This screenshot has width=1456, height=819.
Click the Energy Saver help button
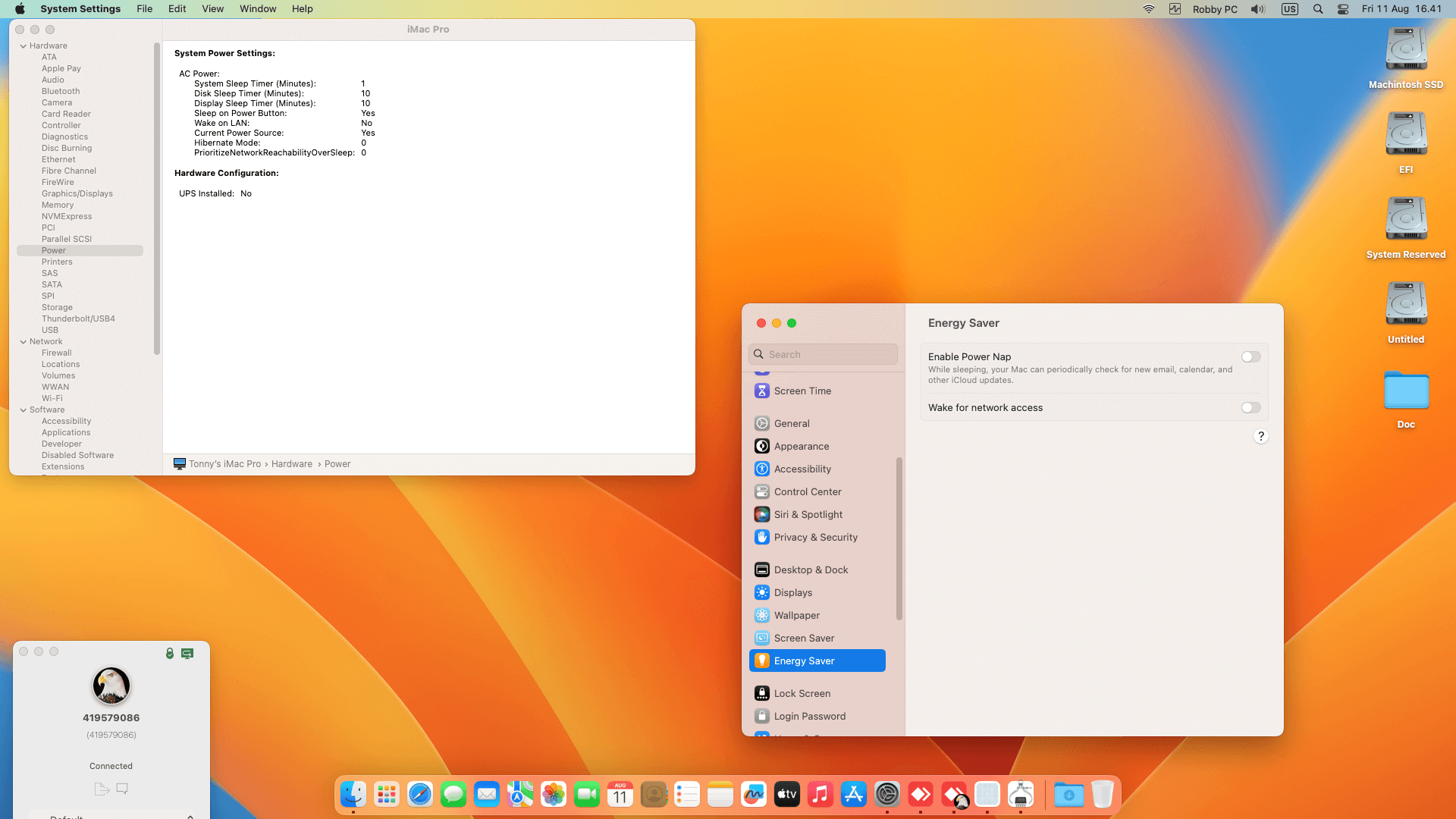[1260, 436]
